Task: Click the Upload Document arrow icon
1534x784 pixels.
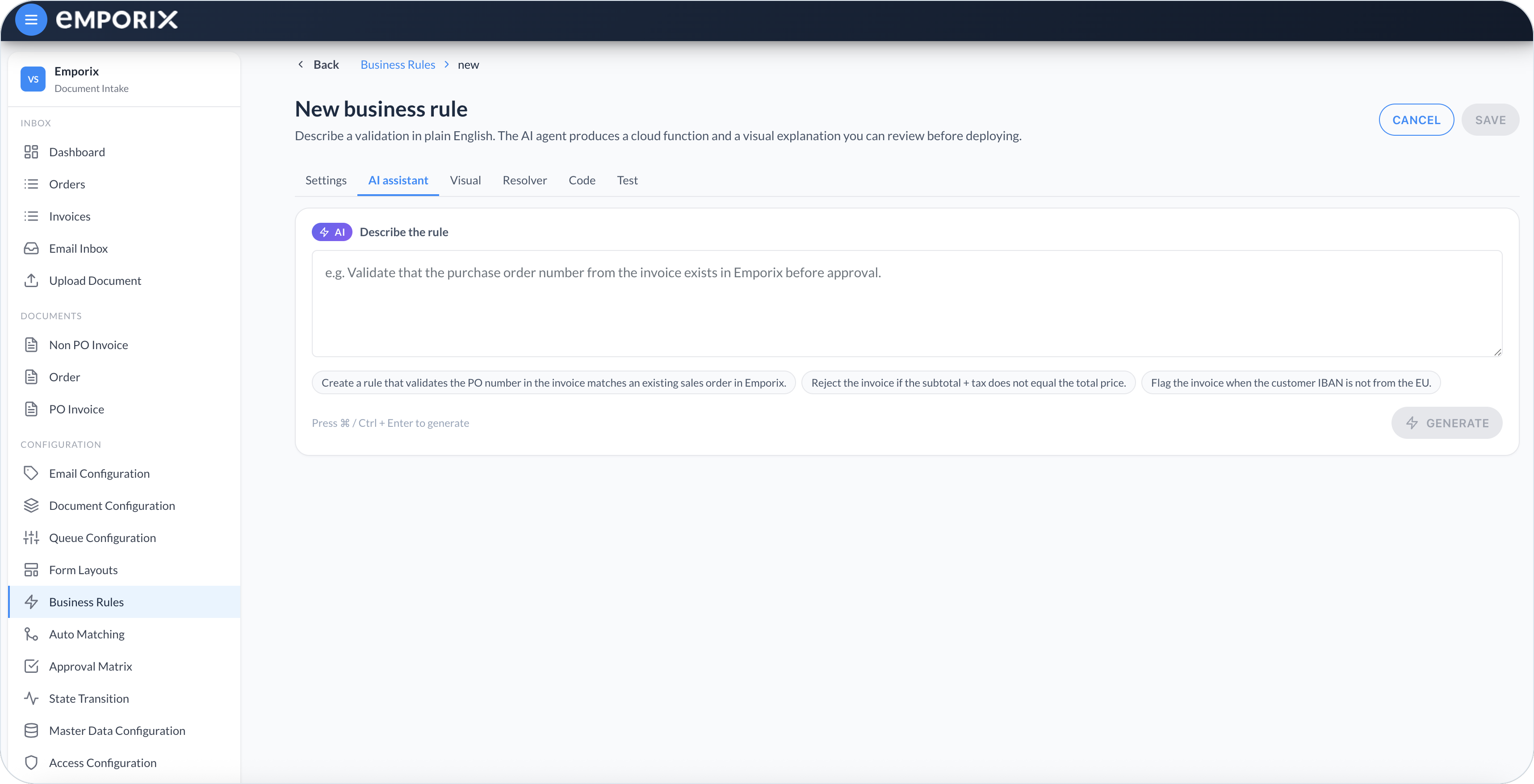Action: click(x=31, y=280)
